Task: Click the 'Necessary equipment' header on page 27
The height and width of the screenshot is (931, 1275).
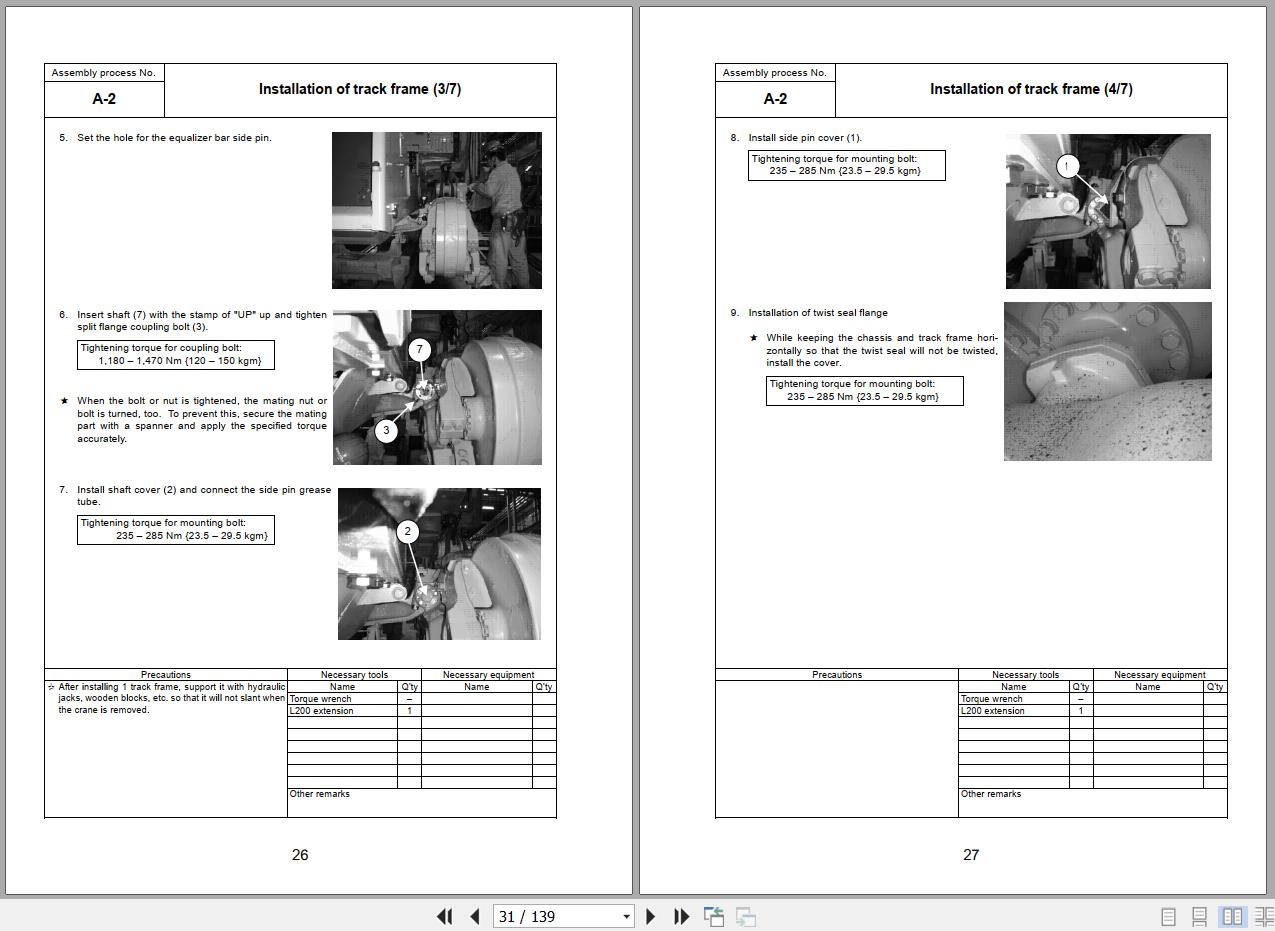Action: (1160, 675)
